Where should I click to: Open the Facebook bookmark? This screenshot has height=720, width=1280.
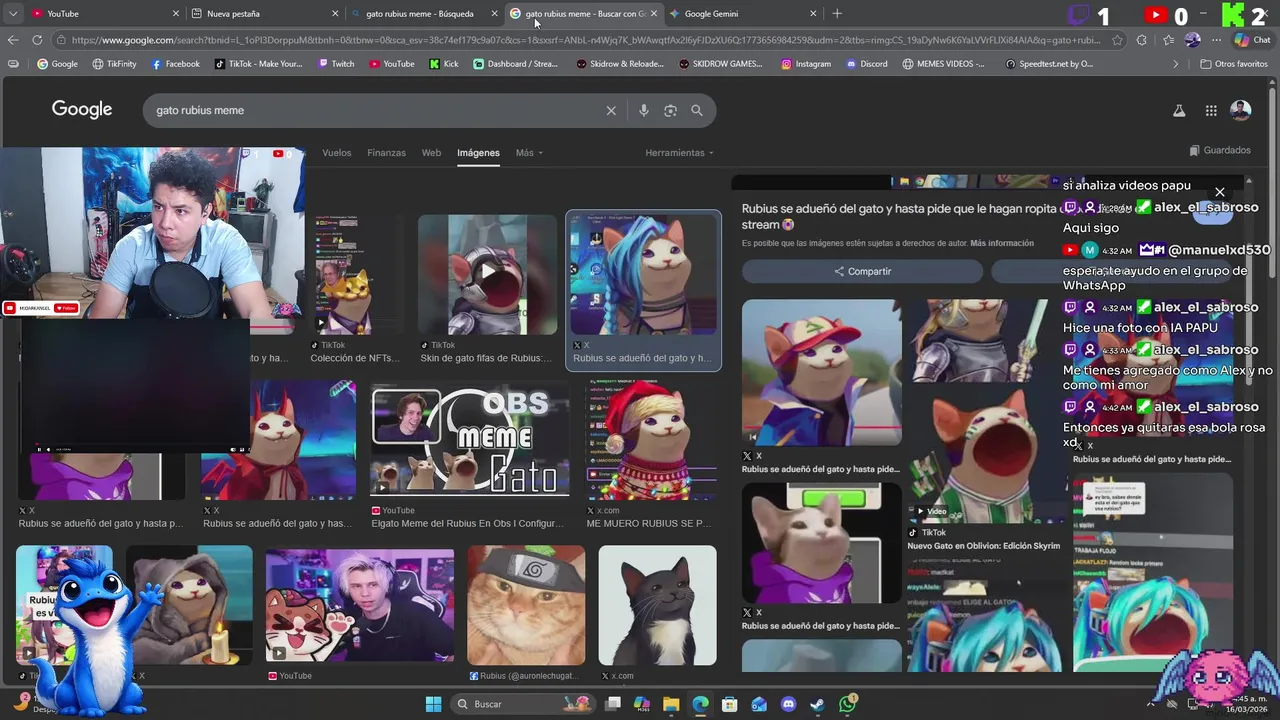pos(175,64)
